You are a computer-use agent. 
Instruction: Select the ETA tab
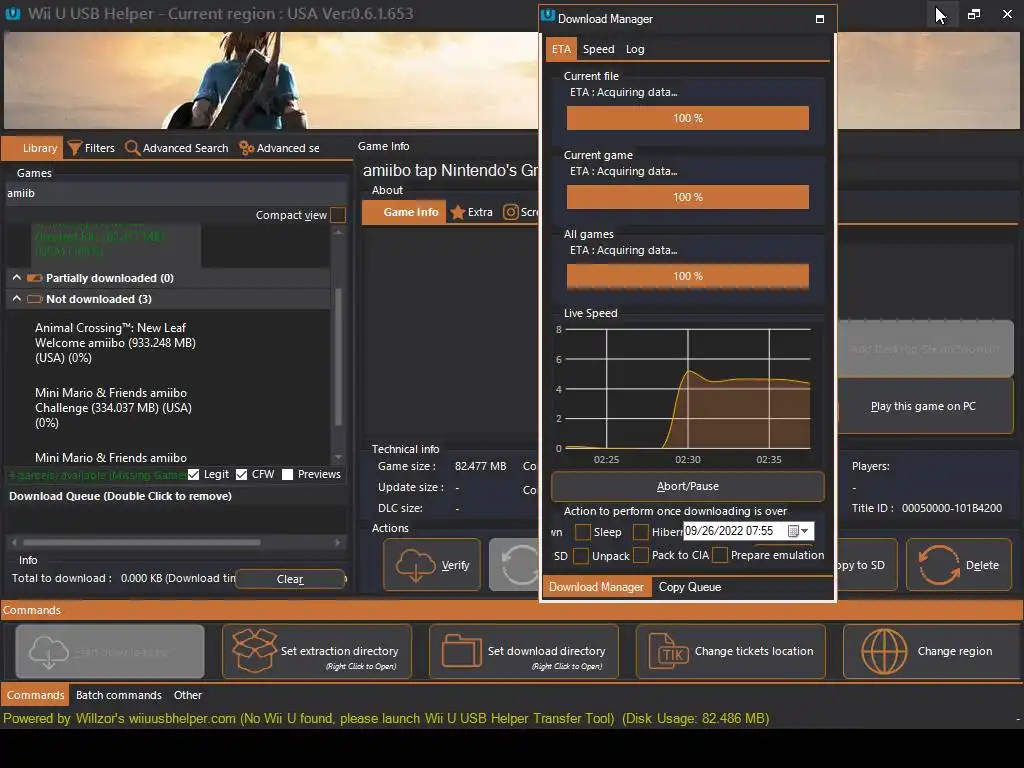[561, 49]
